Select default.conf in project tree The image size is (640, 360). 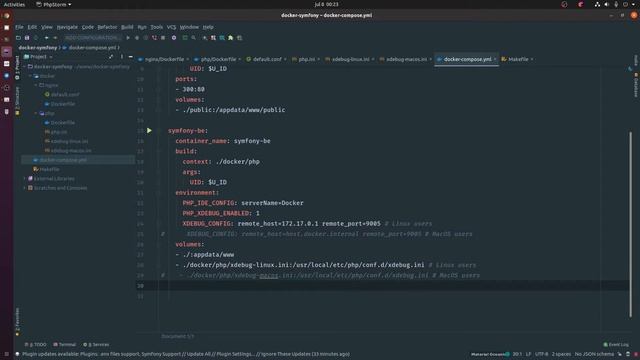62,94
